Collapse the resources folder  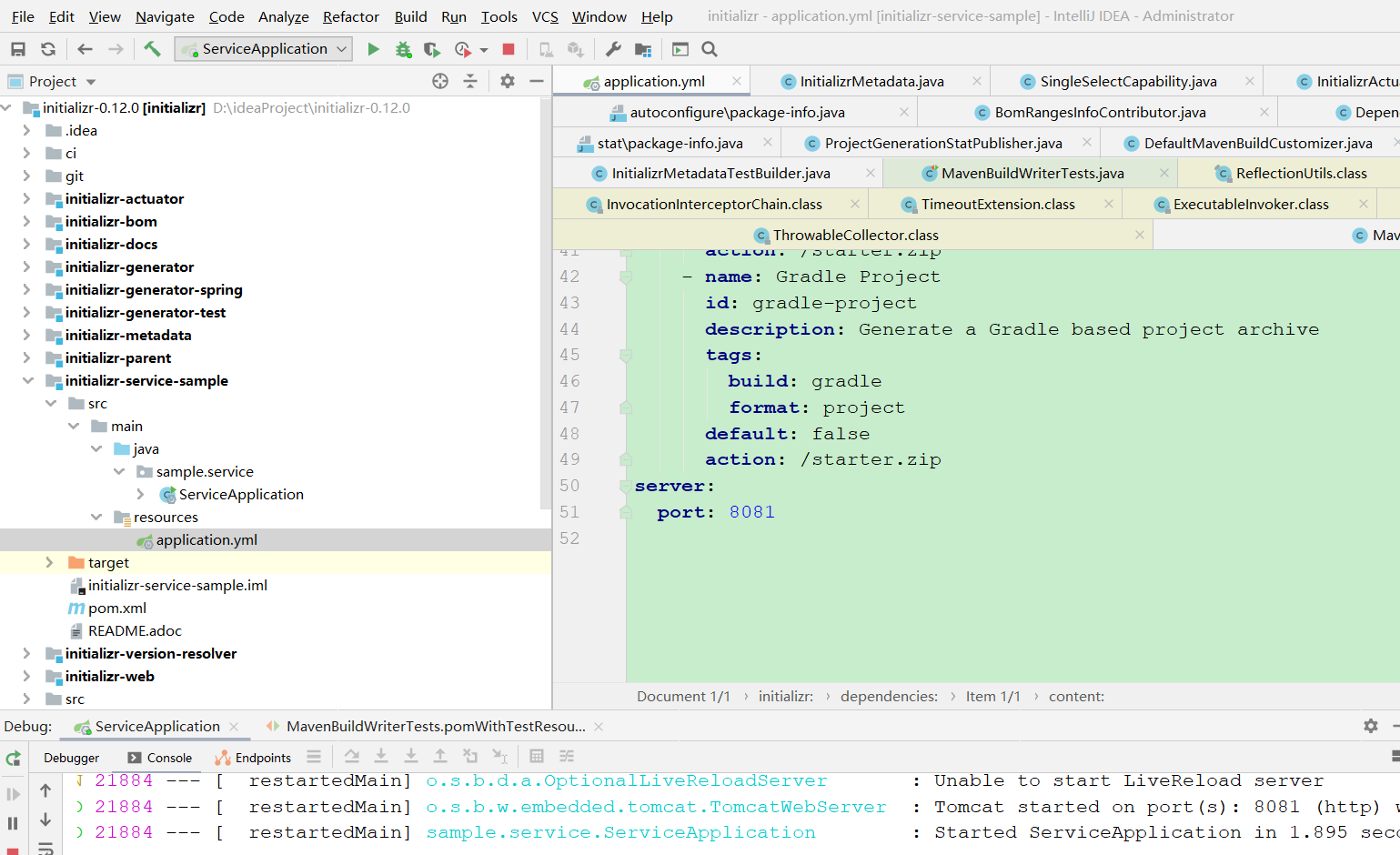(96, 517)
